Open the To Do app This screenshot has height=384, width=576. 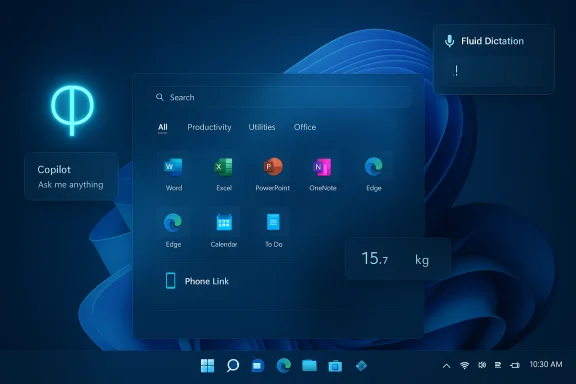[x=273, y=222]
